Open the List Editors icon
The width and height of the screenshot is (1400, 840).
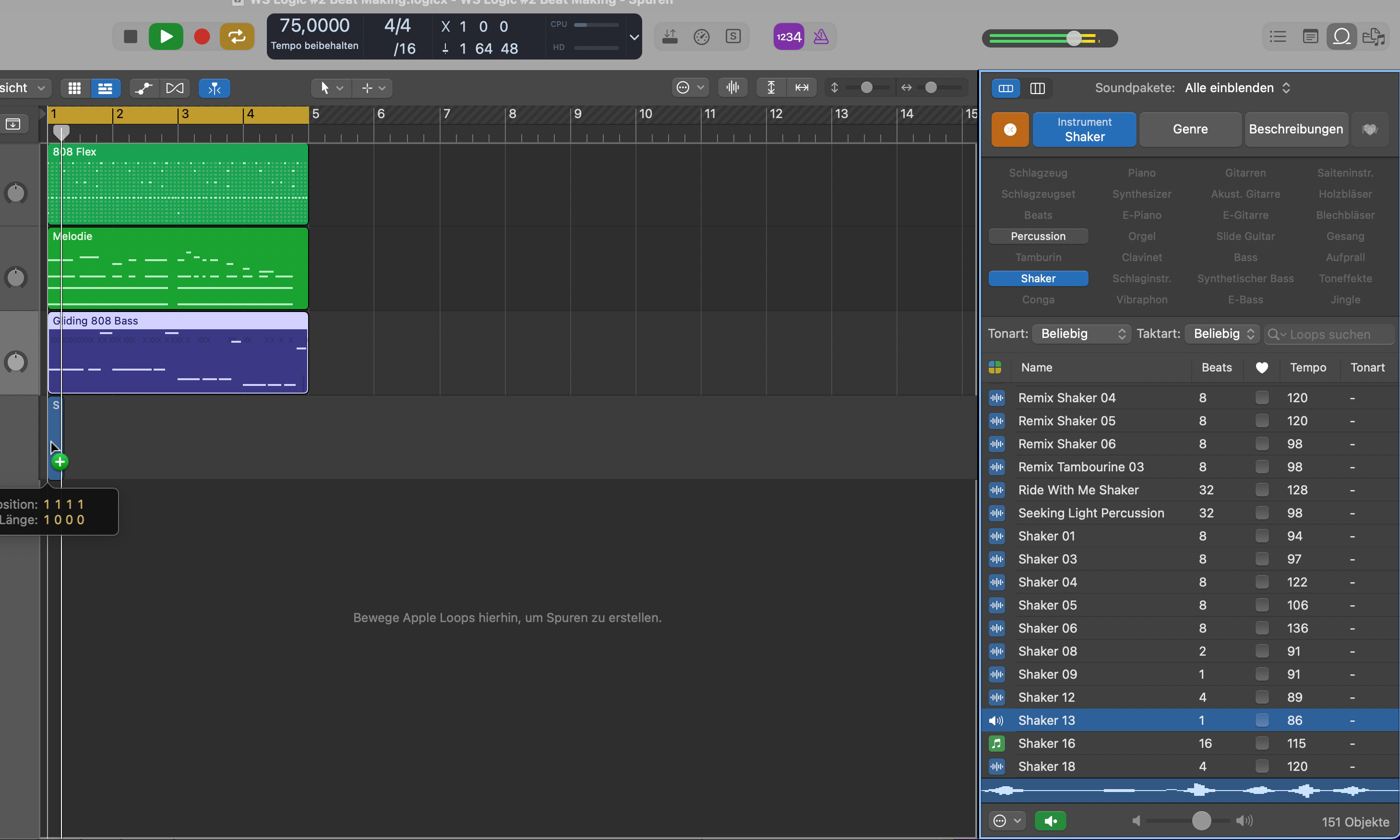[x=1278, y=37]
